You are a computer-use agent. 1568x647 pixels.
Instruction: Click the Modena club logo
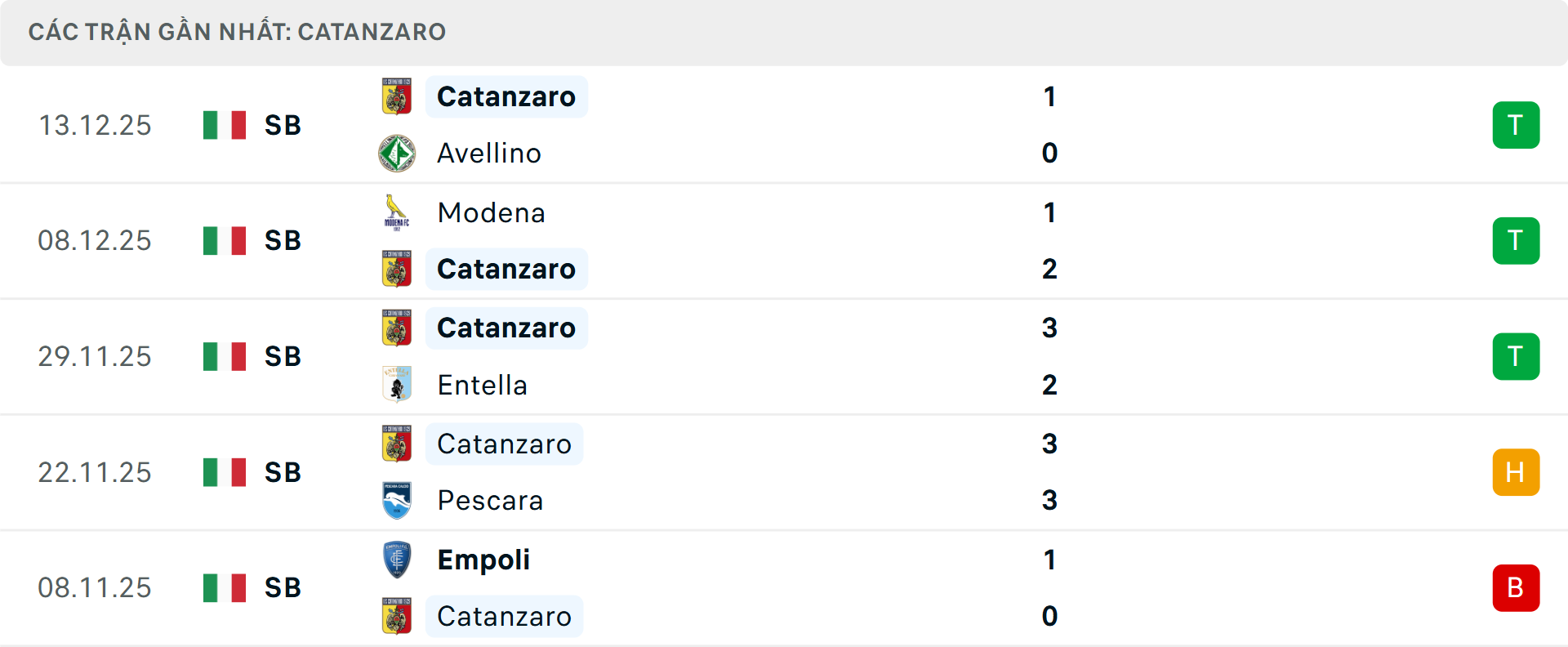[397, 212]
